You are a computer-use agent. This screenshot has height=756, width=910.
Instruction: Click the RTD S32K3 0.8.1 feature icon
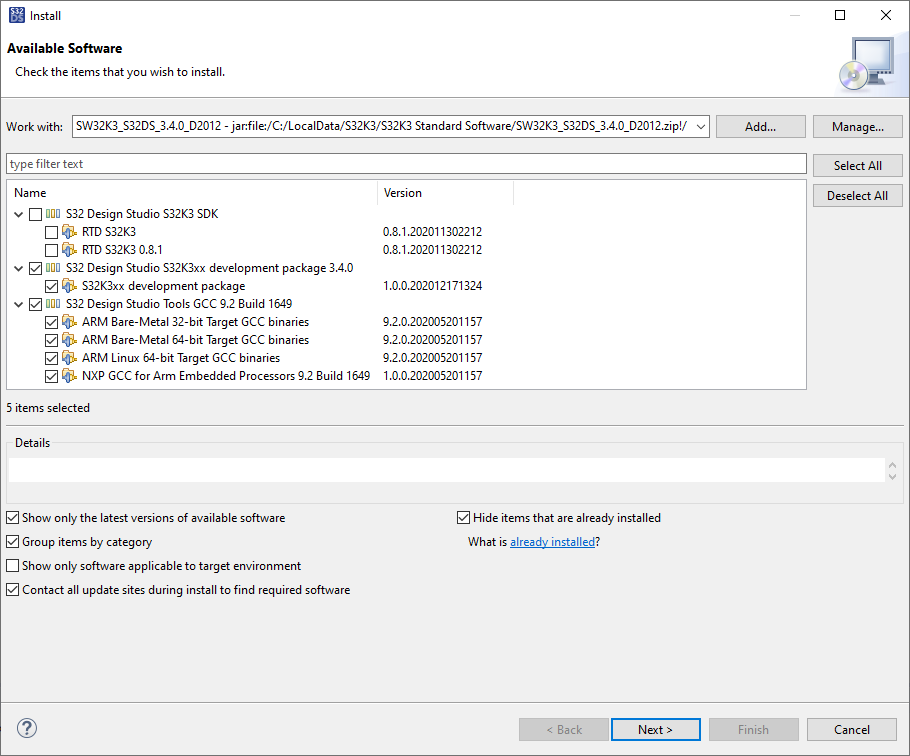(x=69, y=250)
